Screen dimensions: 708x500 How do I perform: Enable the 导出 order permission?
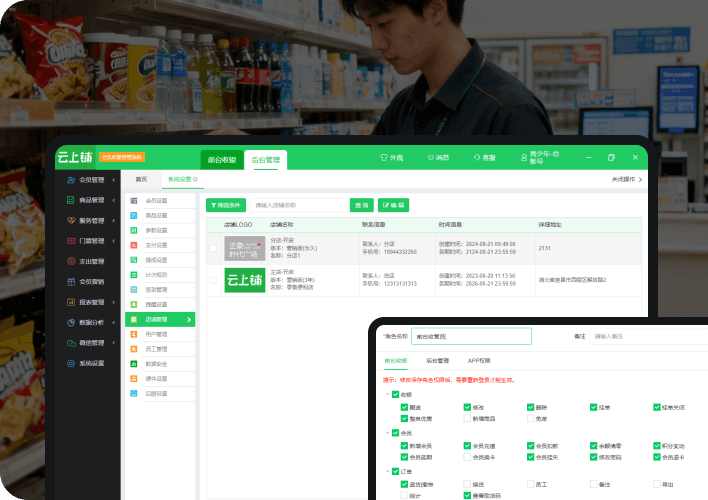pyautogui.click(x=657, y=484)
